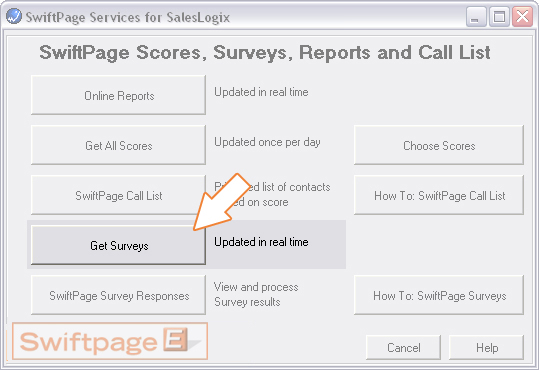The height and width of the screenshot is (370, 539).
Task: Click the Get Surveys button
Action: coord(119,245)
